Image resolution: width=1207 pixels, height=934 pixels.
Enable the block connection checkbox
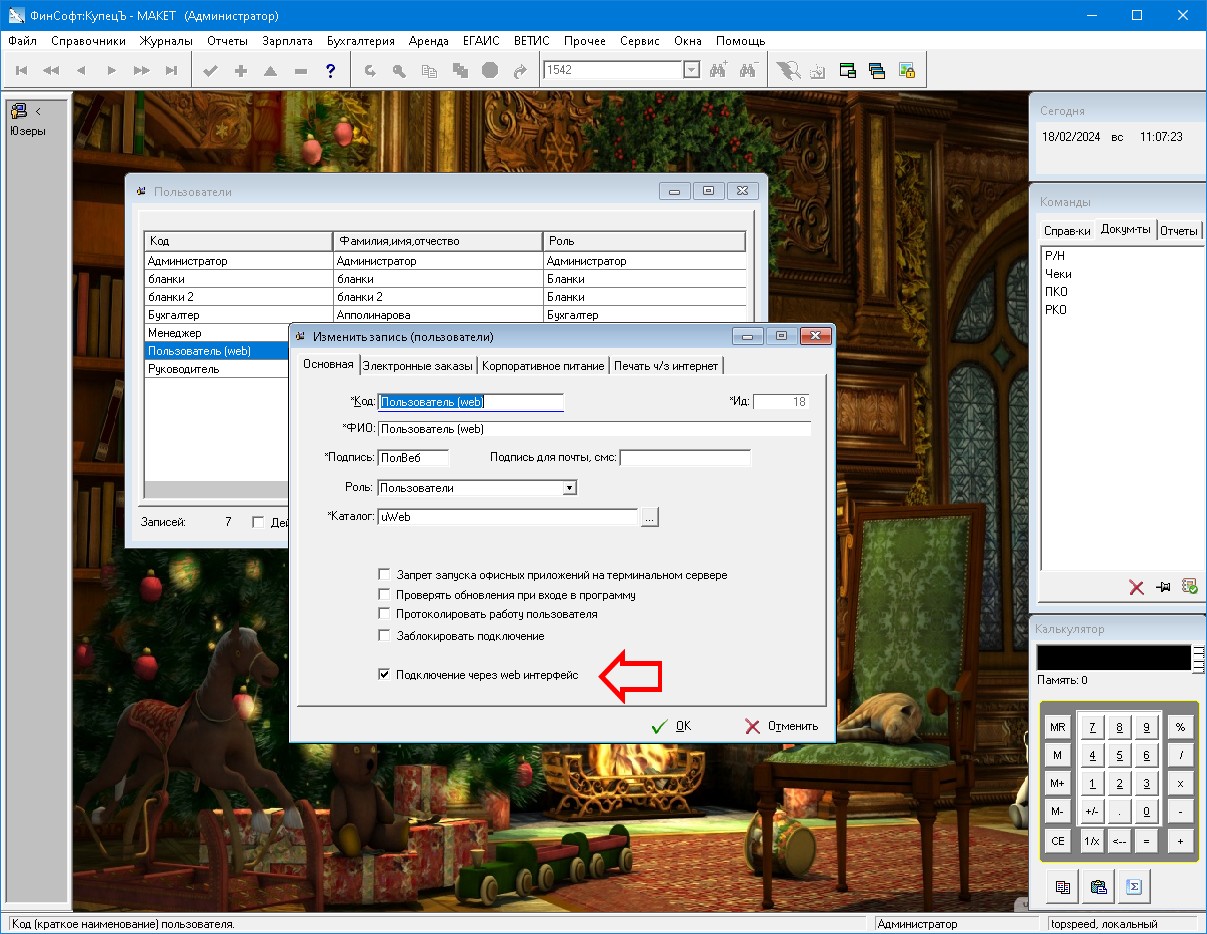pos(384,636)
